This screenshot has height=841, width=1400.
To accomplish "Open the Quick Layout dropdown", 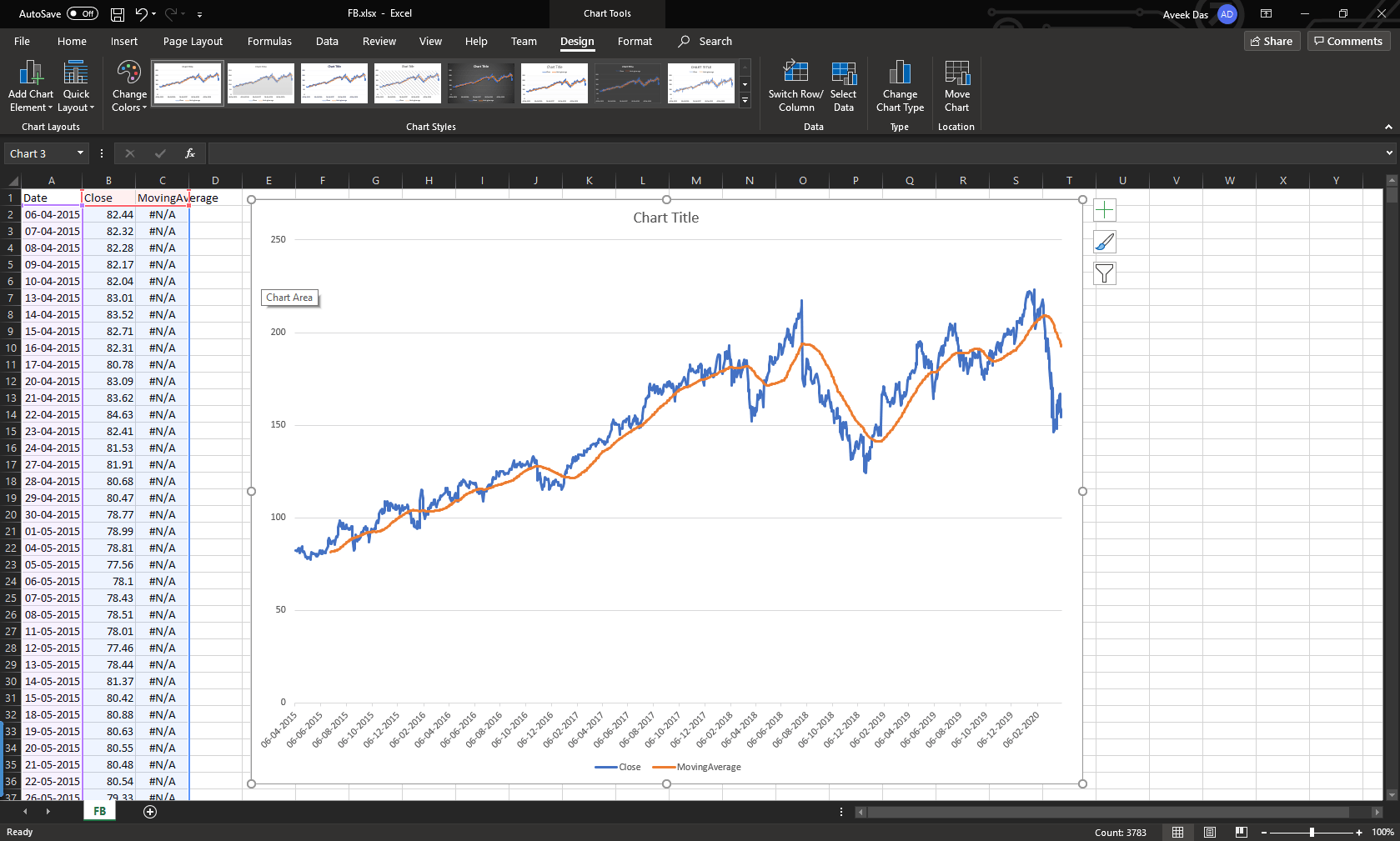I will click(76, 86).
